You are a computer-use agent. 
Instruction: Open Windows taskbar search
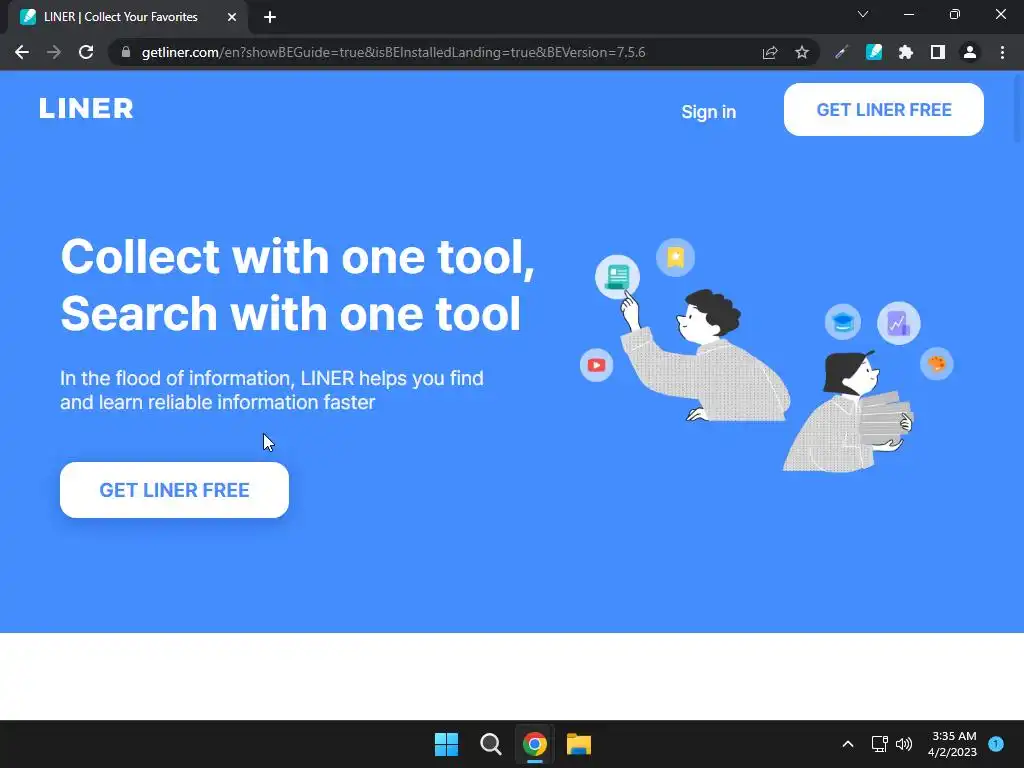(x=490, y=744)
